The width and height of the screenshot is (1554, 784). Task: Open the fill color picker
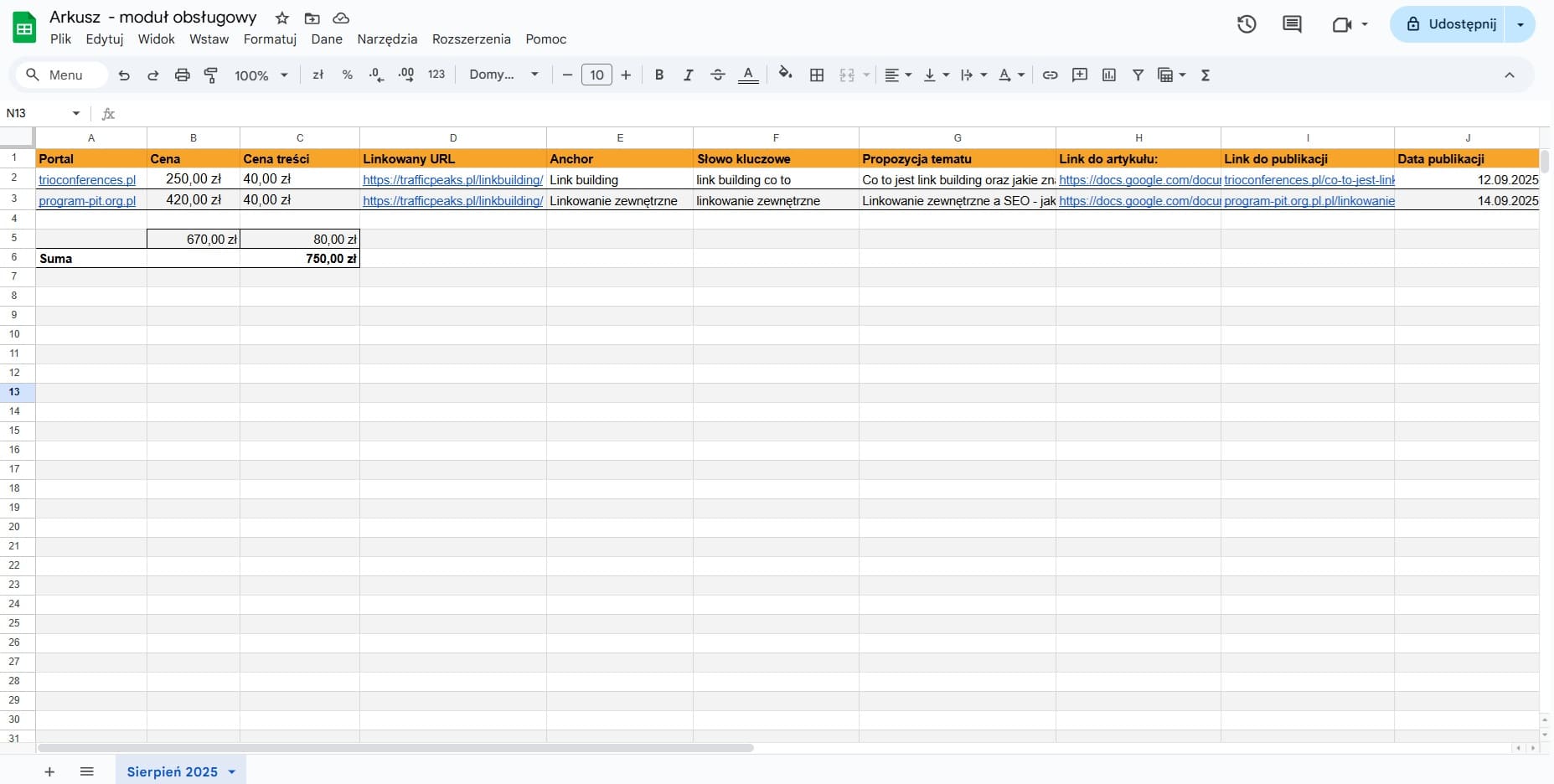point(785,75)
